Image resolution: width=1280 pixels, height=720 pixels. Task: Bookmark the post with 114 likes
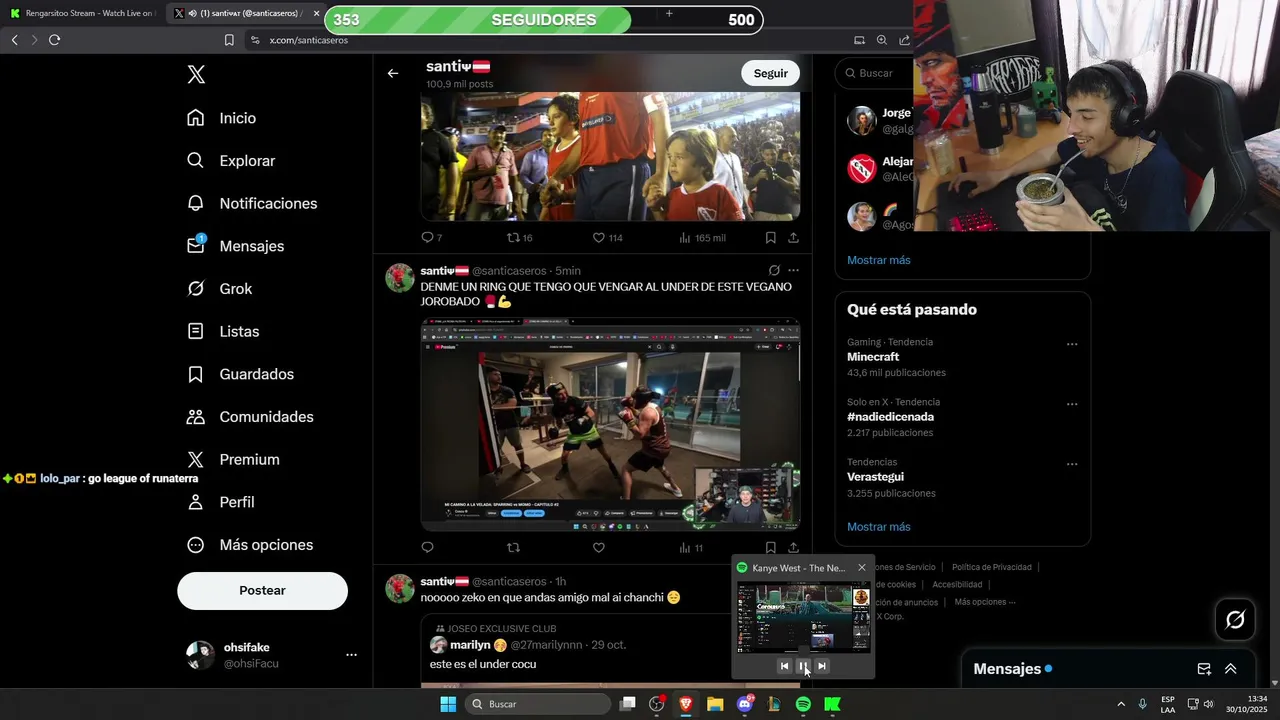point(770,238)
